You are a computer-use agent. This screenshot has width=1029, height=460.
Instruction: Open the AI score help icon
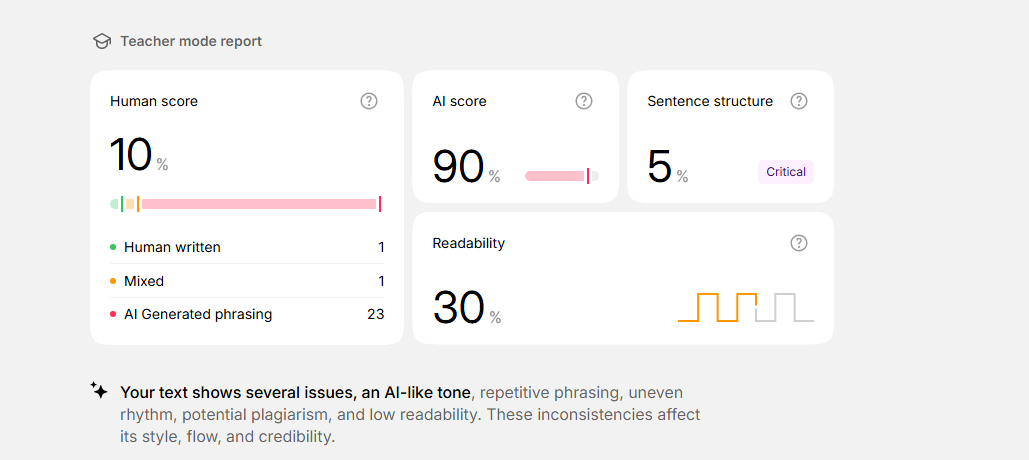coord(584,101)
